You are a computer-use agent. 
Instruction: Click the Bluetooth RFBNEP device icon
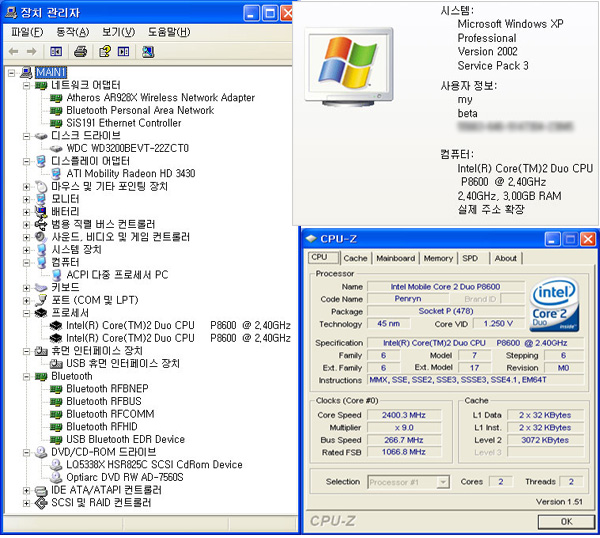[56, 389]
